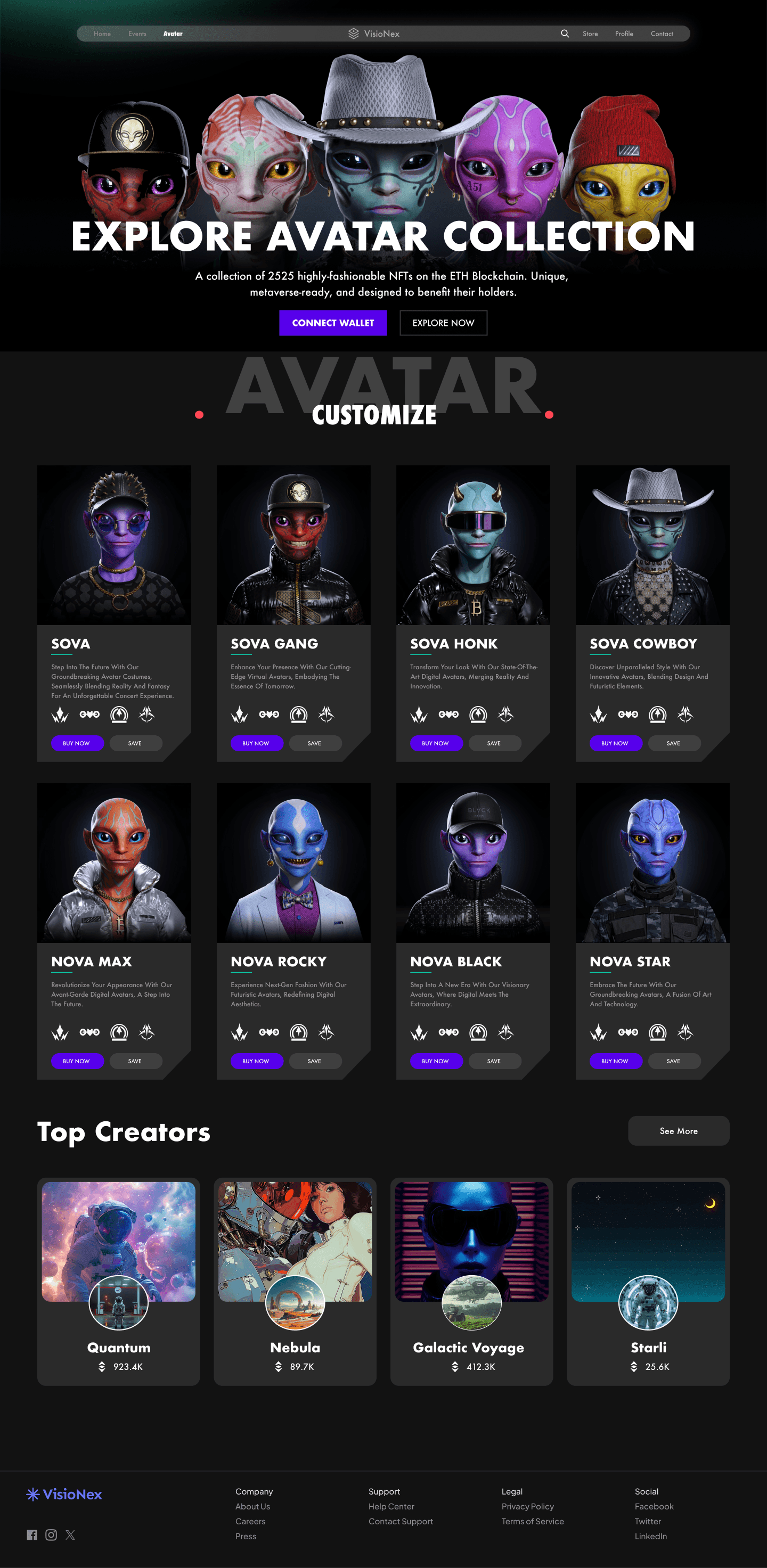767x1568 pixels.
Task: Click the first trait icon on SOVA card
Action: pos(60,714)
